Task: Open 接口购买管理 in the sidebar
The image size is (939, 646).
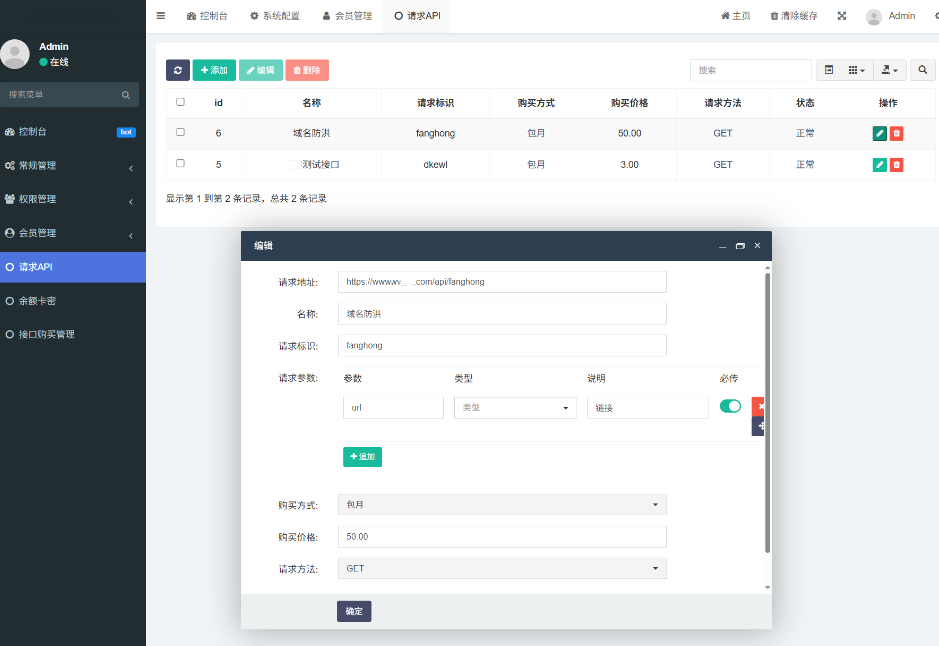Action: [x=72, y=335]
